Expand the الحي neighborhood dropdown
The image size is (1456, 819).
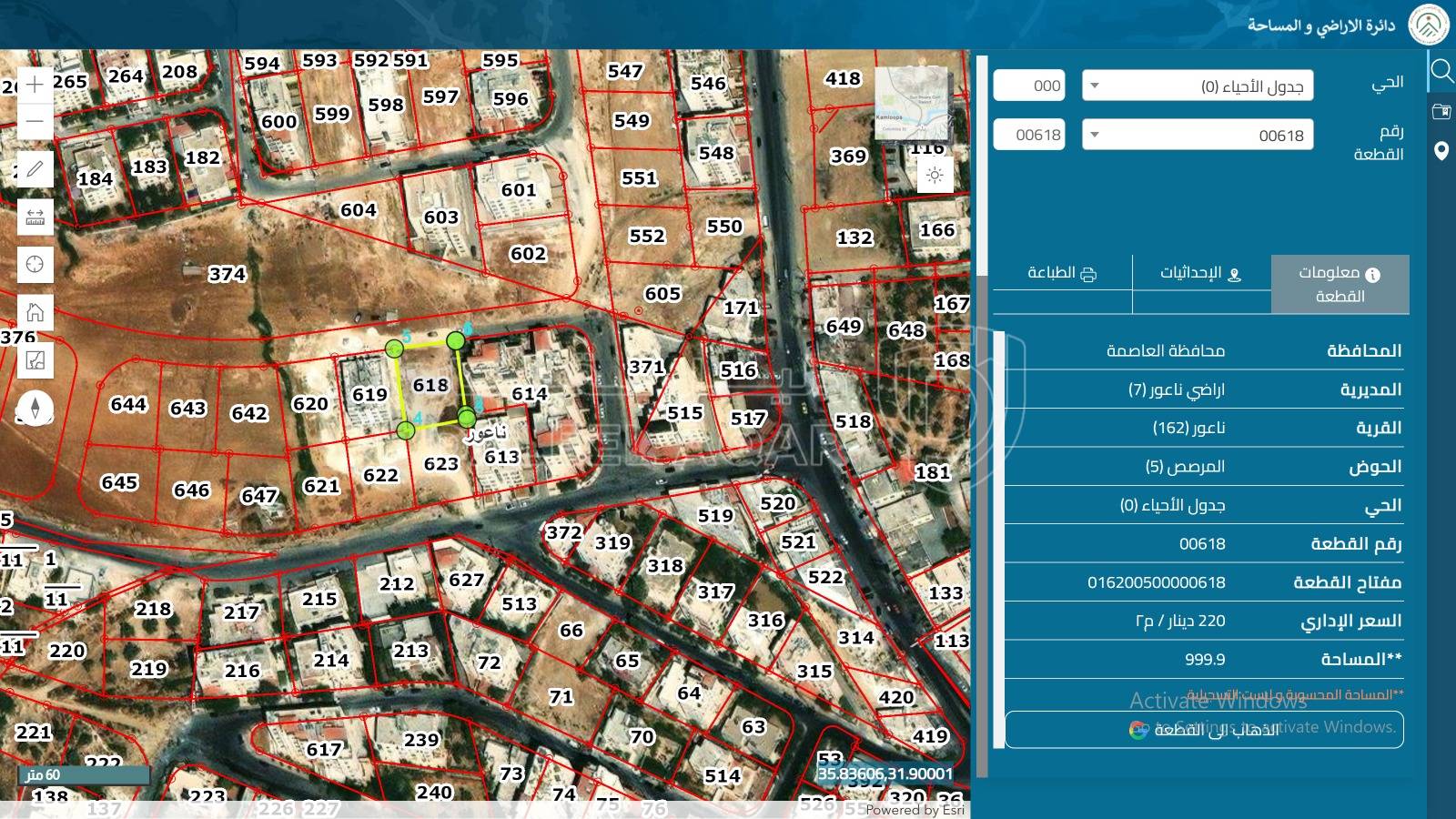(x=1197, y=86)
